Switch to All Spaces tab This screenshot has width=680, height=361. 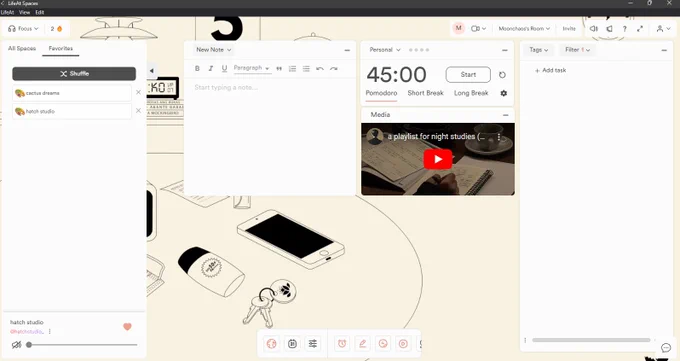pos(22,48)
